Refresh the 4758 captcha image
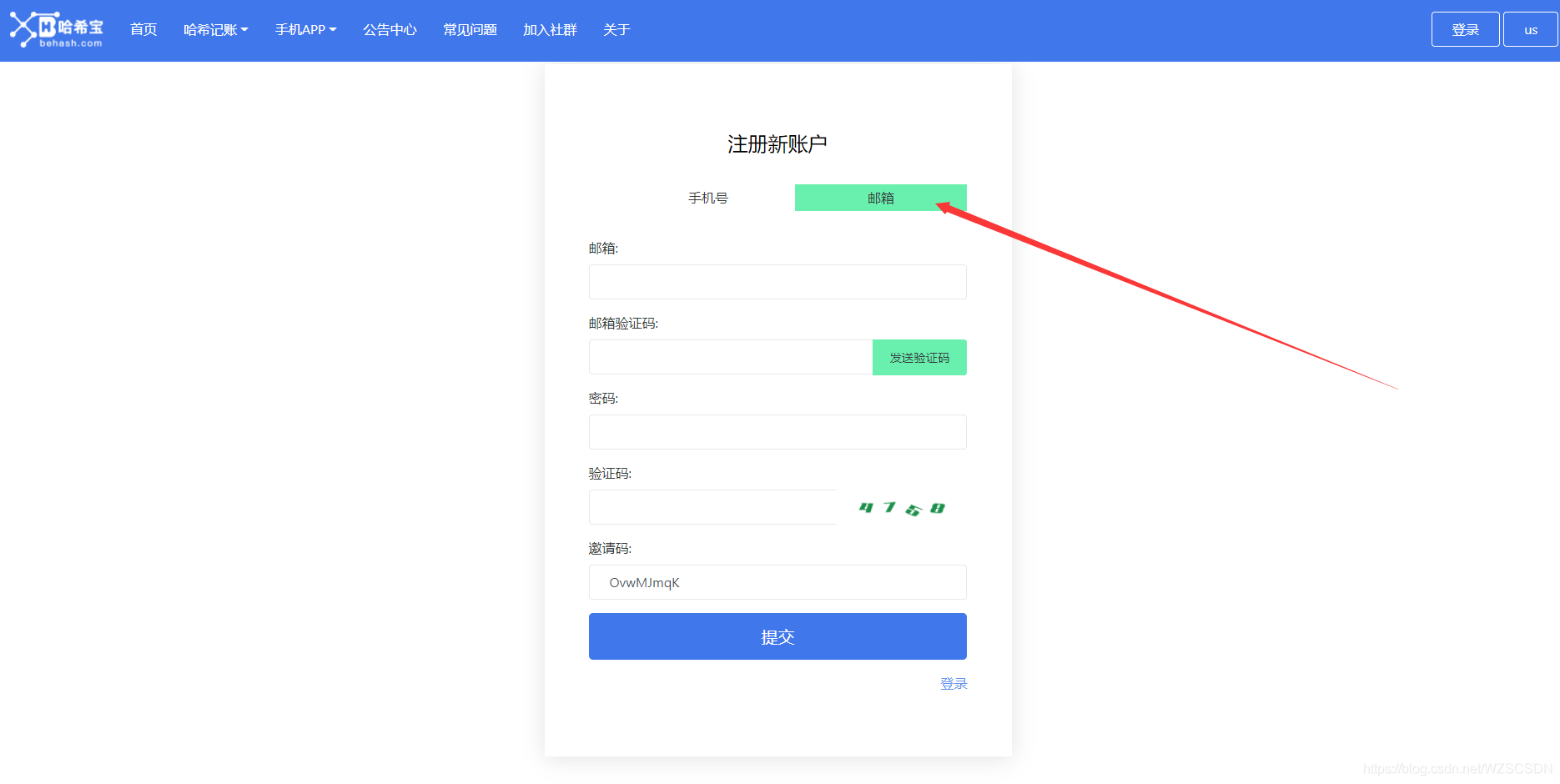Viewport: 1560px width, 784px height. tap(902, 507)
